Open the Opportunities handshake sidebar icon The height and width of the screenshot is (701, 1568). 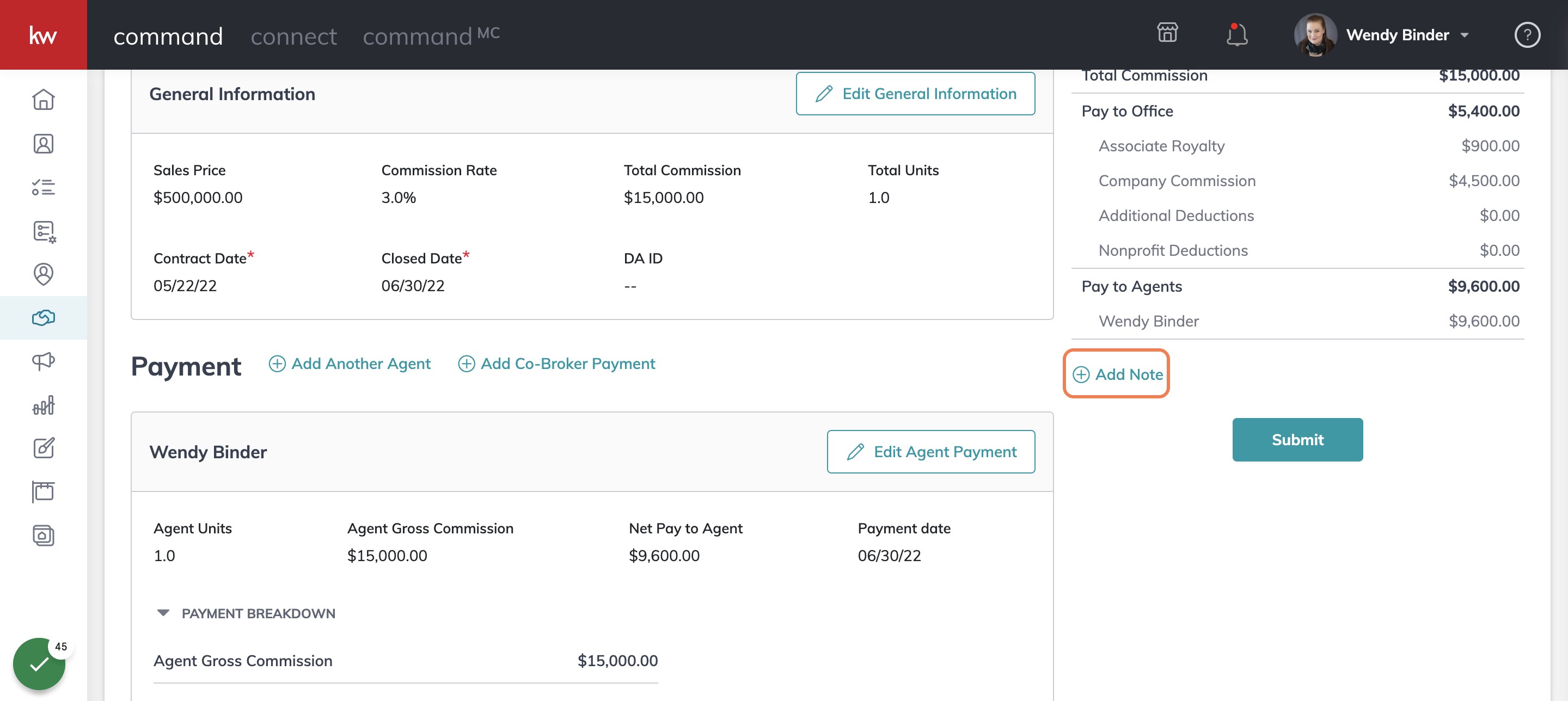click(x=43, y=317)
